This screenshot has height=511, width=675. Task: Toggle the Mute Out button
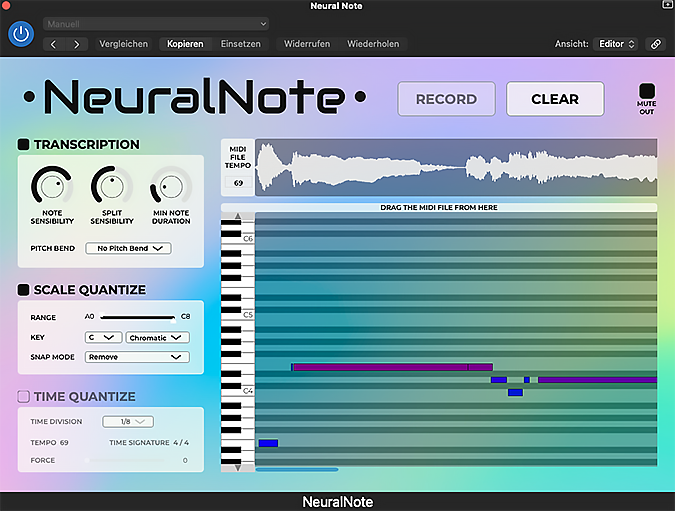click(x=647, y=91)
